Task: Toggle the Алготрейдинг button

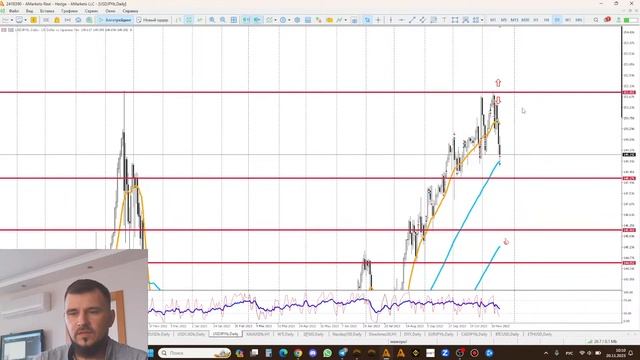Action: tap(115, 20)
